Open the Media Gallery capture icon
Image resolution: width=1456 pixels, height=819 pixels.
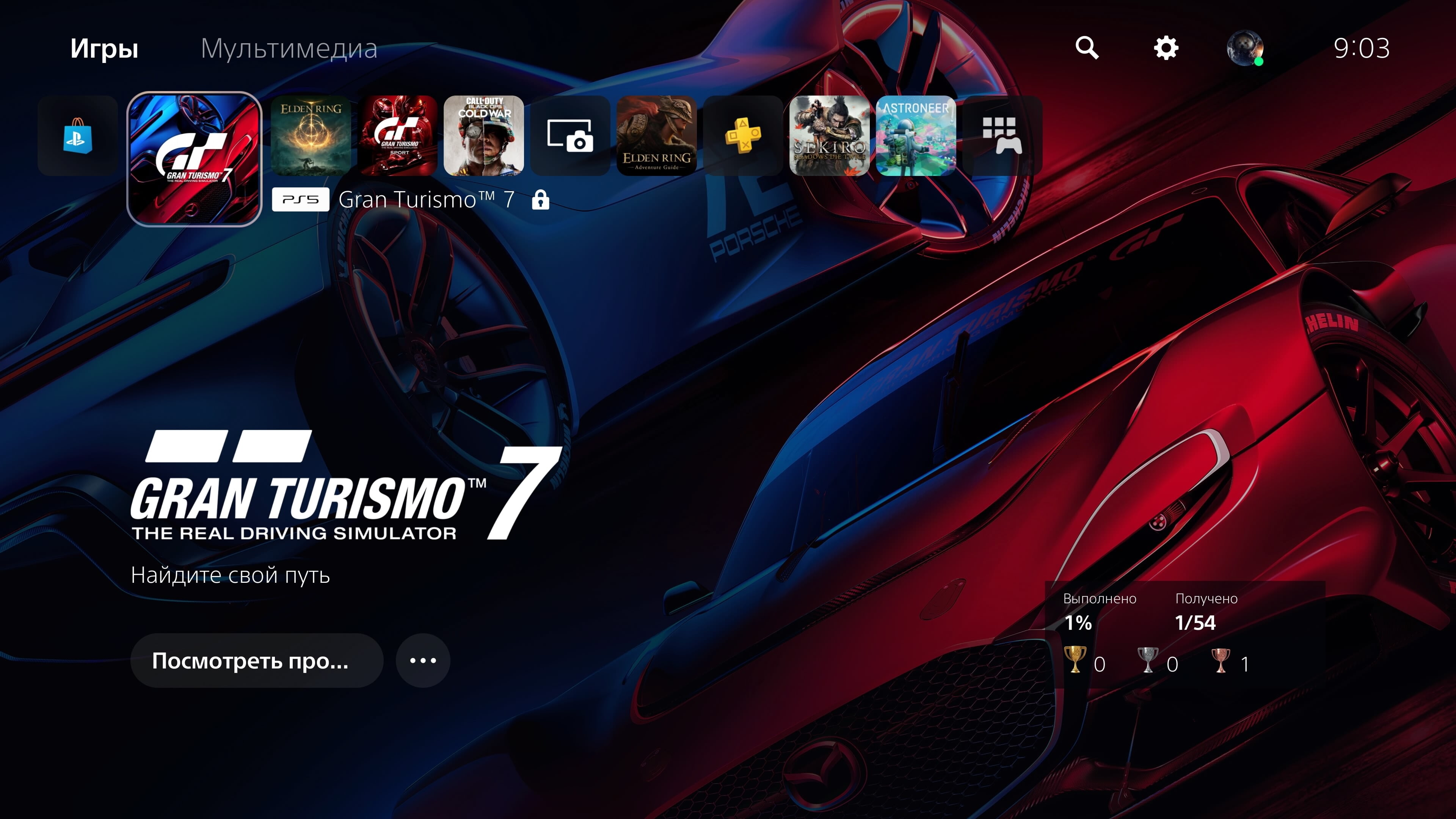coord(570,136)
